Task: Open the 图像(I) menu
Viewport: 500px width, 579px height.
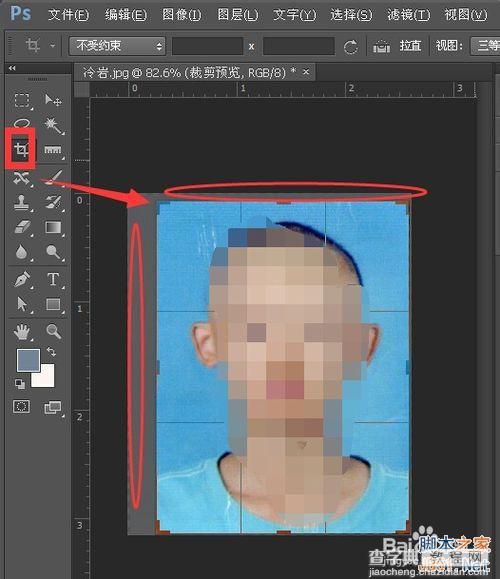Action: 182,15
